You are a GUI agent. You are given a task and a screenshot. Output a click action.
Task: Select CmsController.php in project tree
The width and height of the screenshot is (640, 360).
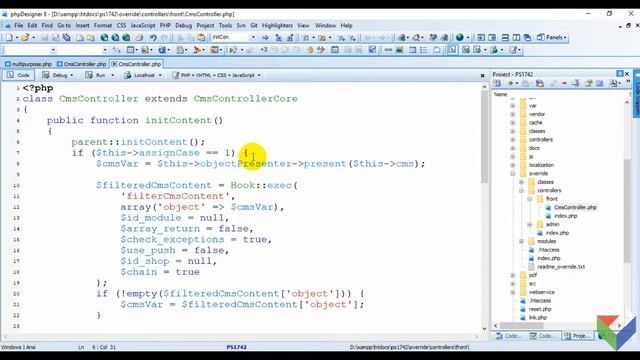(575, 207)
